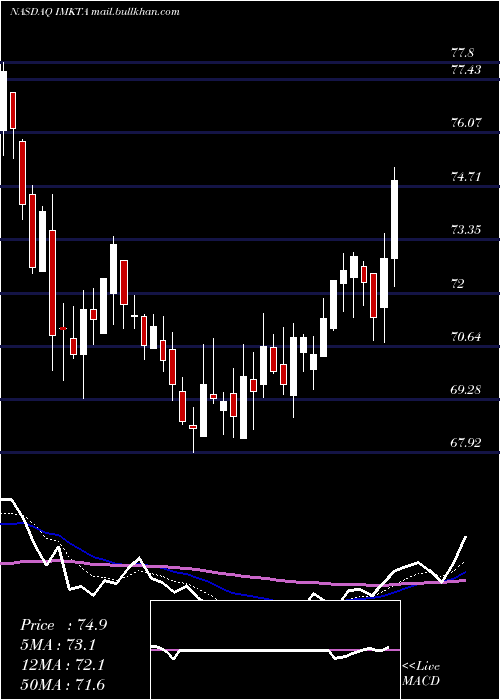
Task: Click the 76.07 price level label
Action: [x=466, y=122]
